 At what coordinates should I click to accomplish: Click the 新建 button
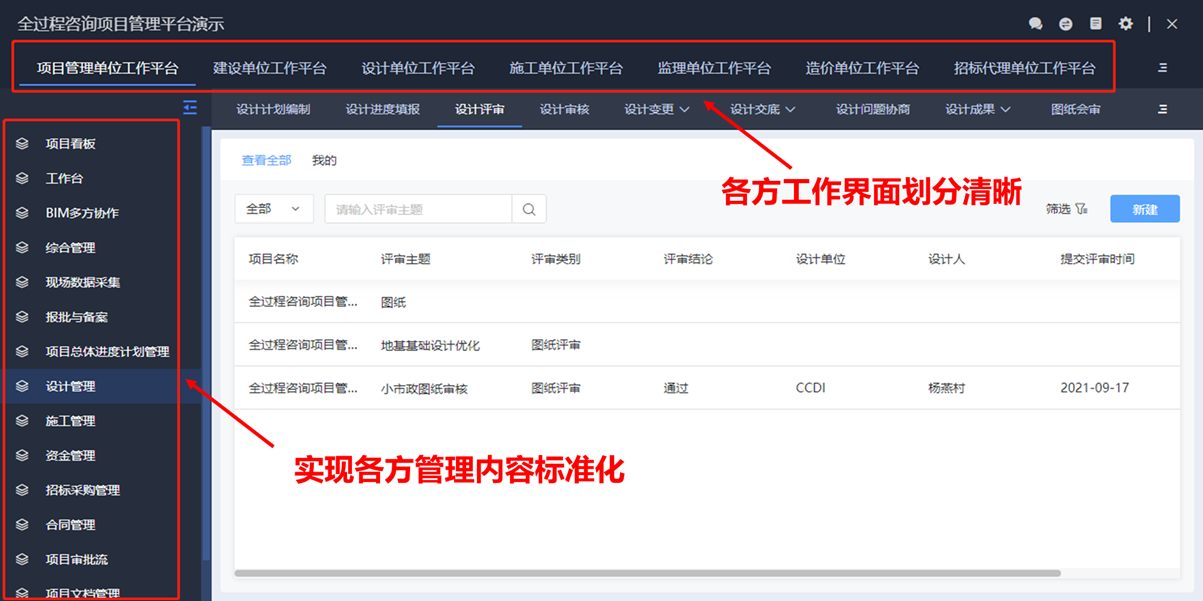click(x=1144, y=209)
